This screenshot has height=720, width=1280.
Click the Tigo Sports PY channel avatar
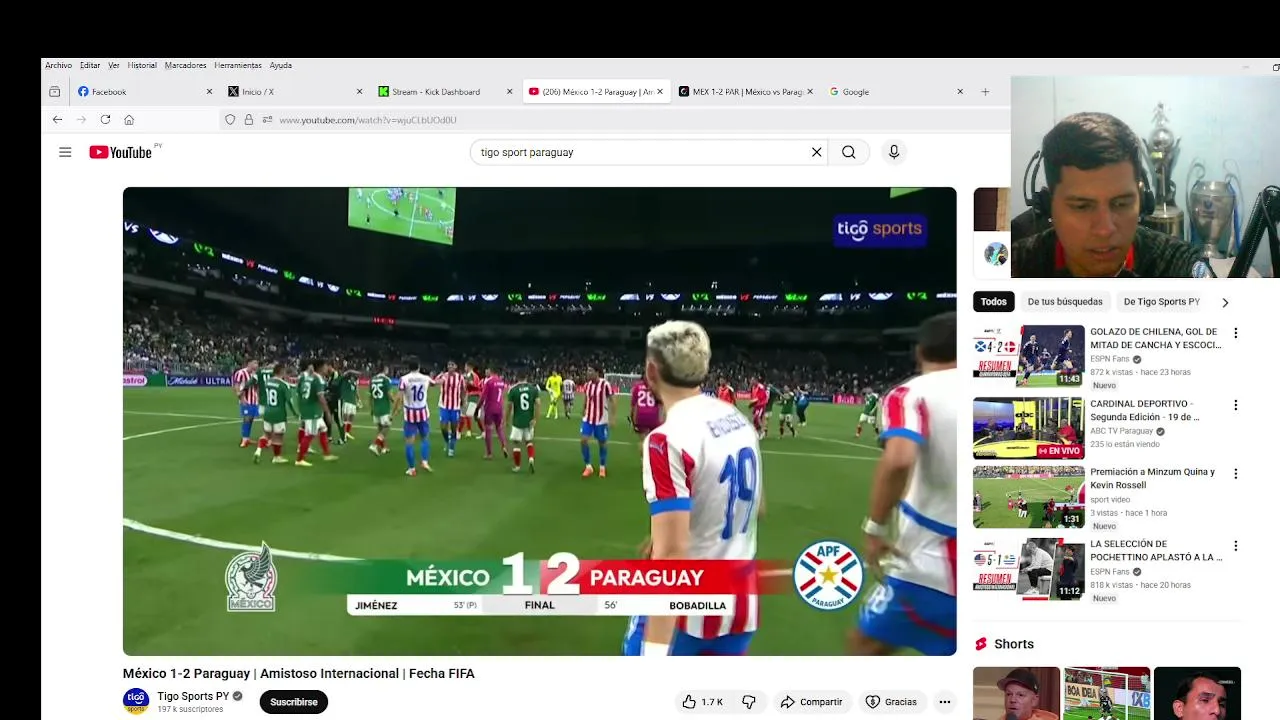[136, 701]
